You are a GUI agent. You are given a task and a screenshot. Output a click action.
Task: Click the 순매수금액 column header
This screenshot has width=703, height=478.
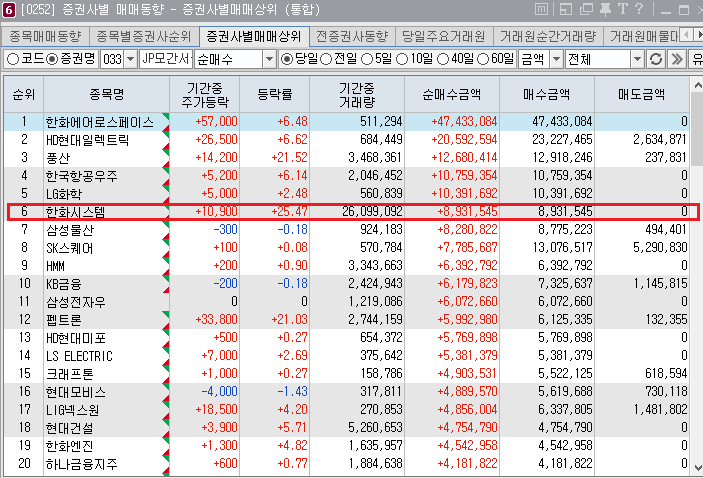point(452,95)
